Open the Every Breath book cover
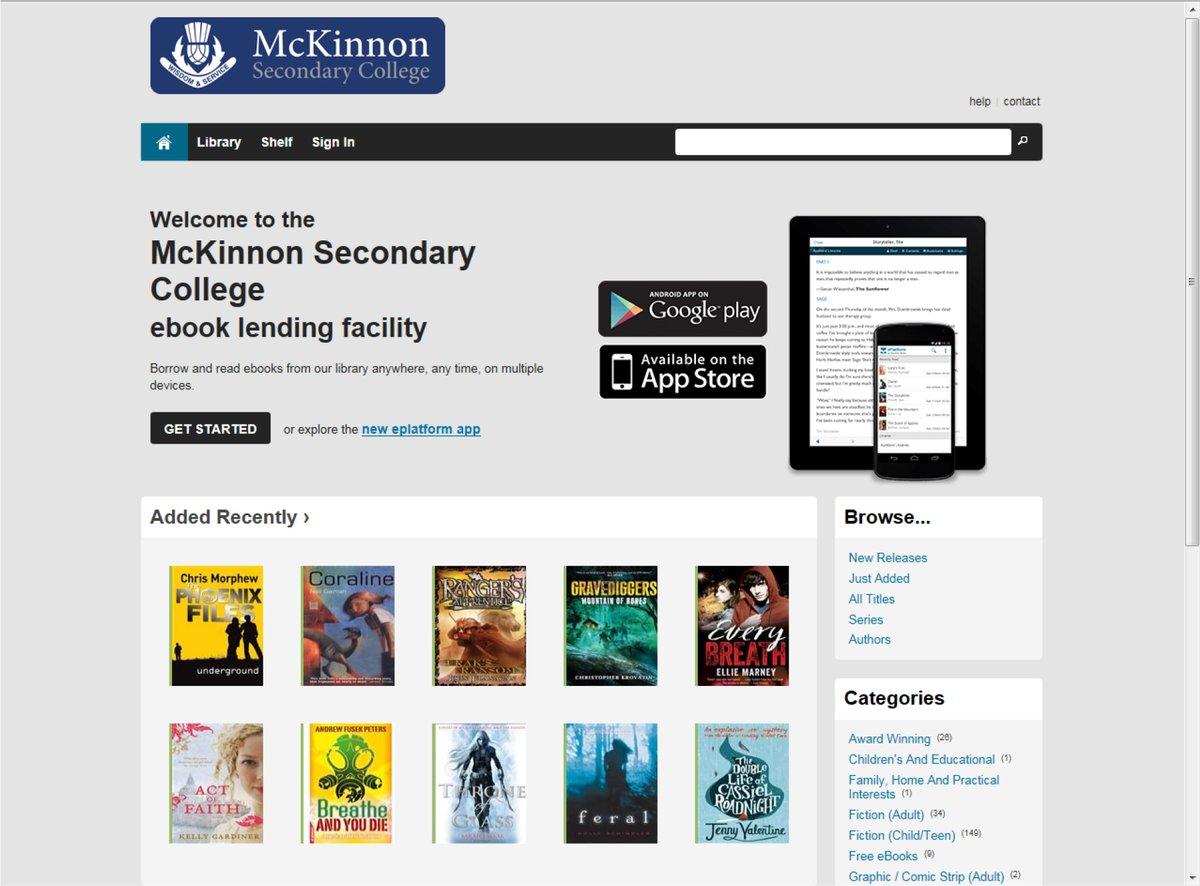This screenshot has width=1200, height=886. click(x=742, y=626)
